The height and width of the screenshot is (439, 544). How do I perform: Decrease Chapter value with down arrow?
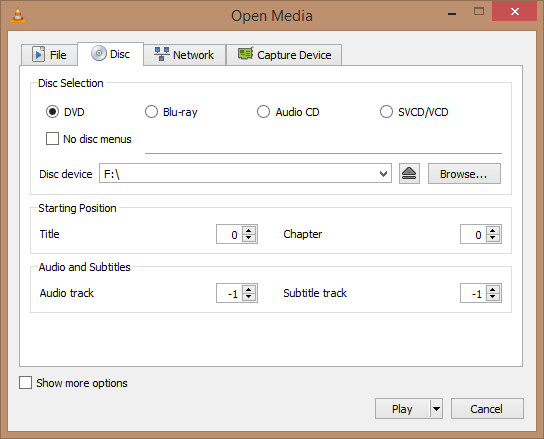(493, 238)
